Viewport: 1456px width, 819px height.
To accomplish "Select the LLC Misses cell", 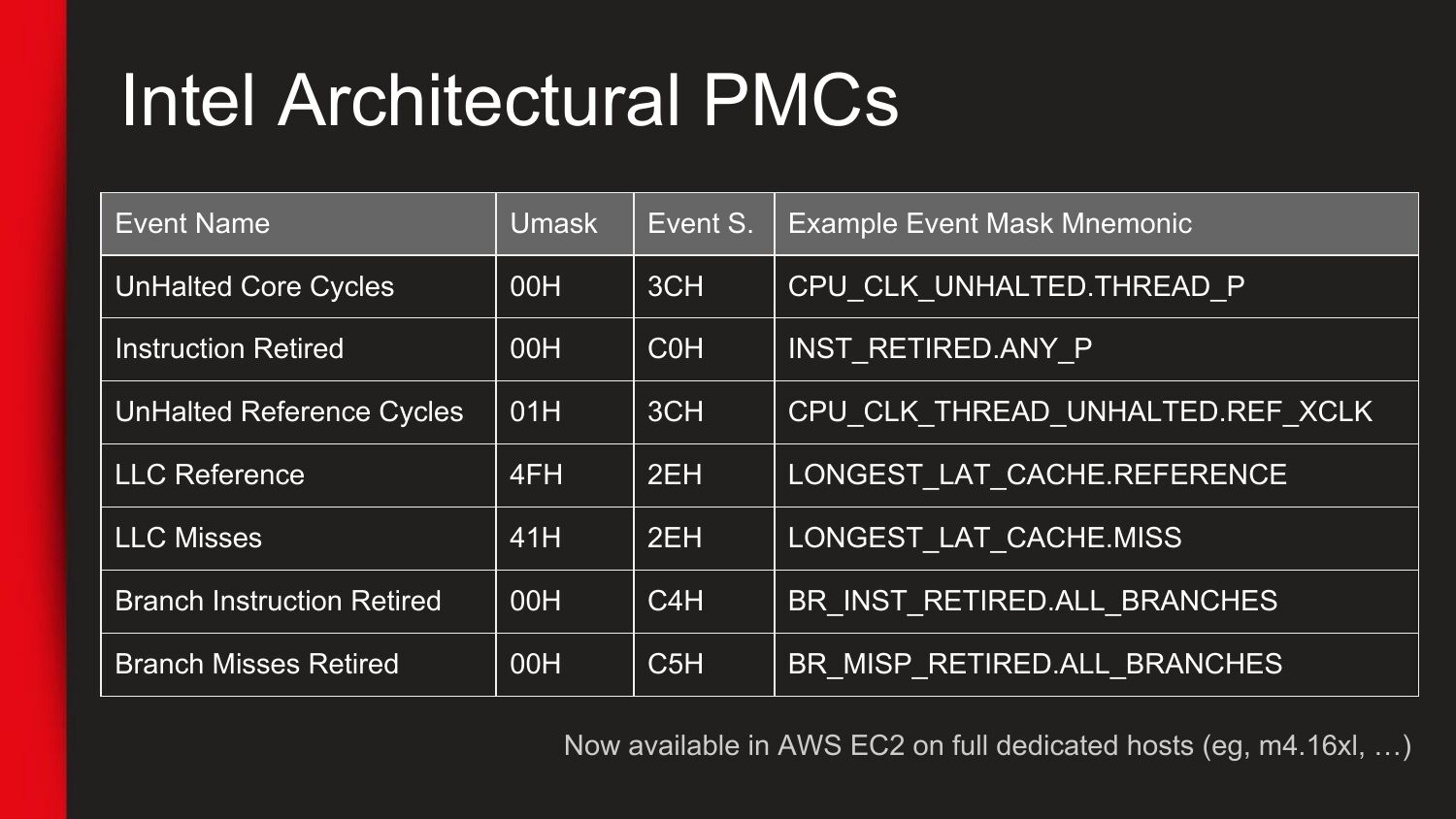I will (188, 539).
